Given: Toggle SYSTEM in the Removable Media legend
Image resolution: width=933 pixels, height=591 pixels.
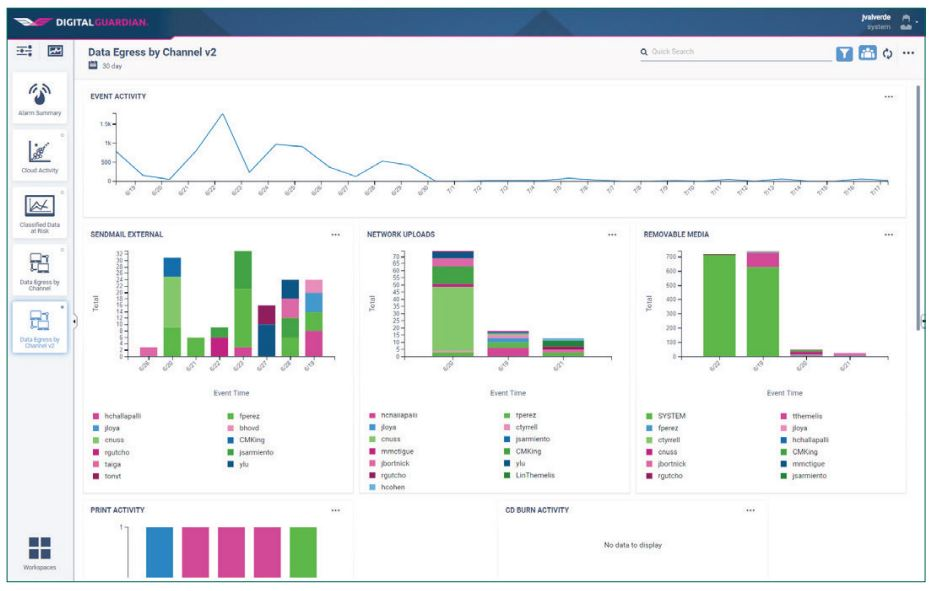Looking at the screenshot, I should 672,414.
